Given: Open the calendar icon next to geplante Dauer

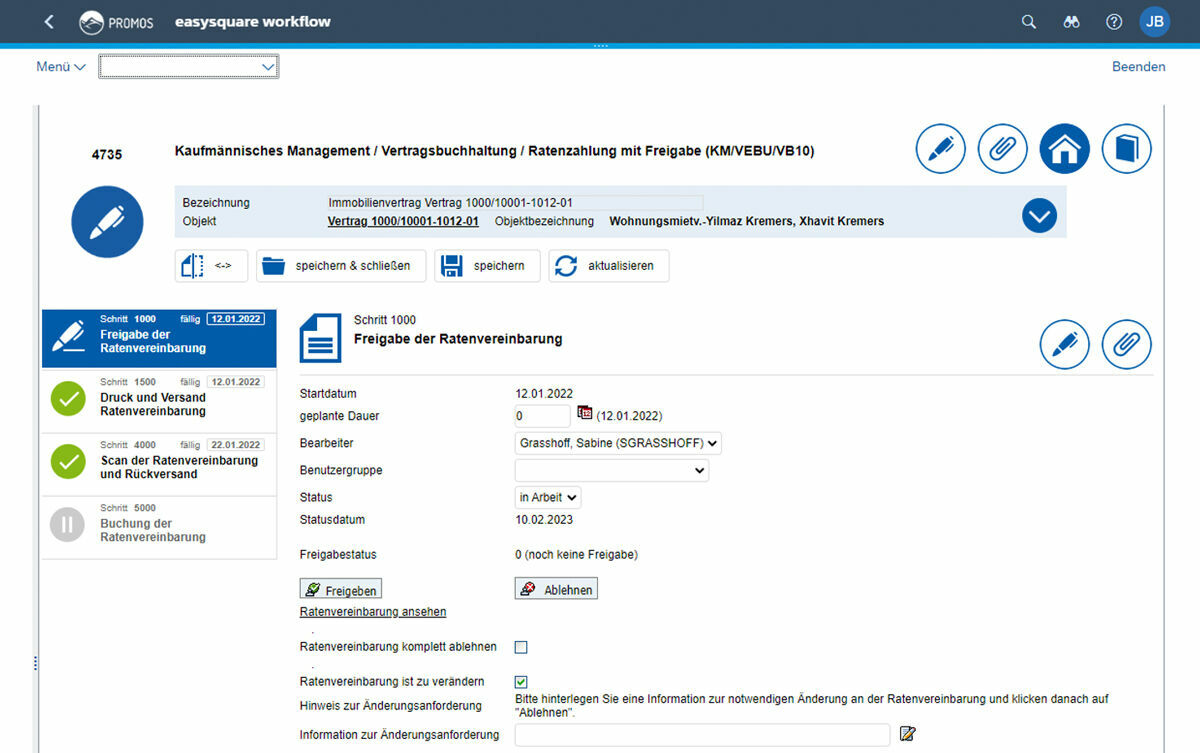Looking at the screenshot, I should [583, 413].
